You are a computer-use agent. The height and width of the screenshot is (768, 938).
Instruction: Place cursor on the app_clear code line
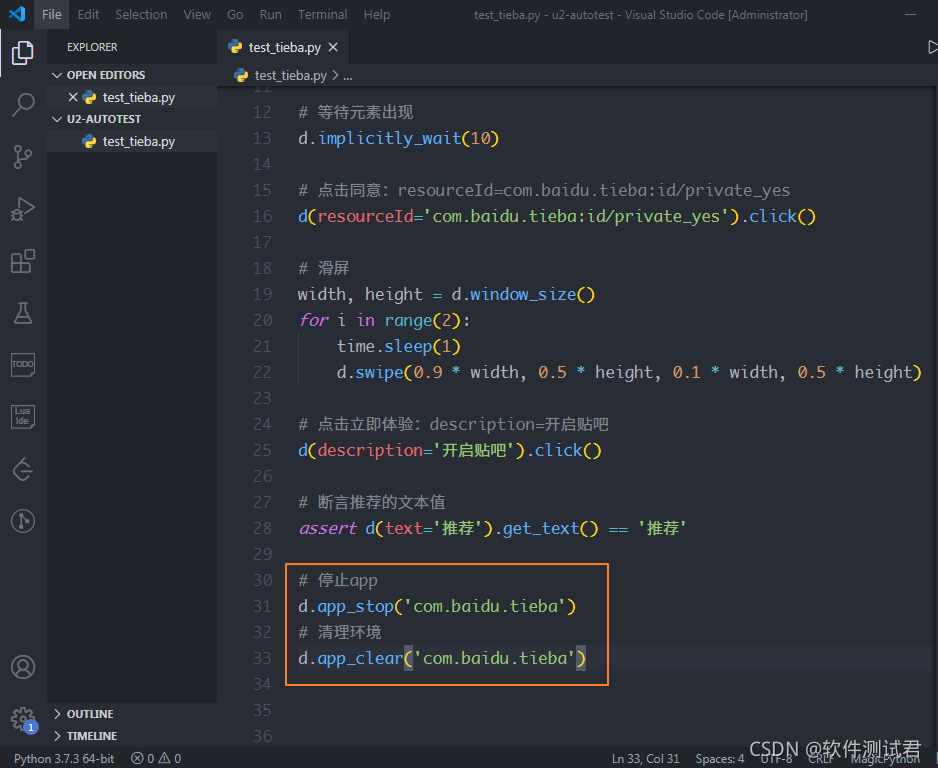(x=442, y=659)
